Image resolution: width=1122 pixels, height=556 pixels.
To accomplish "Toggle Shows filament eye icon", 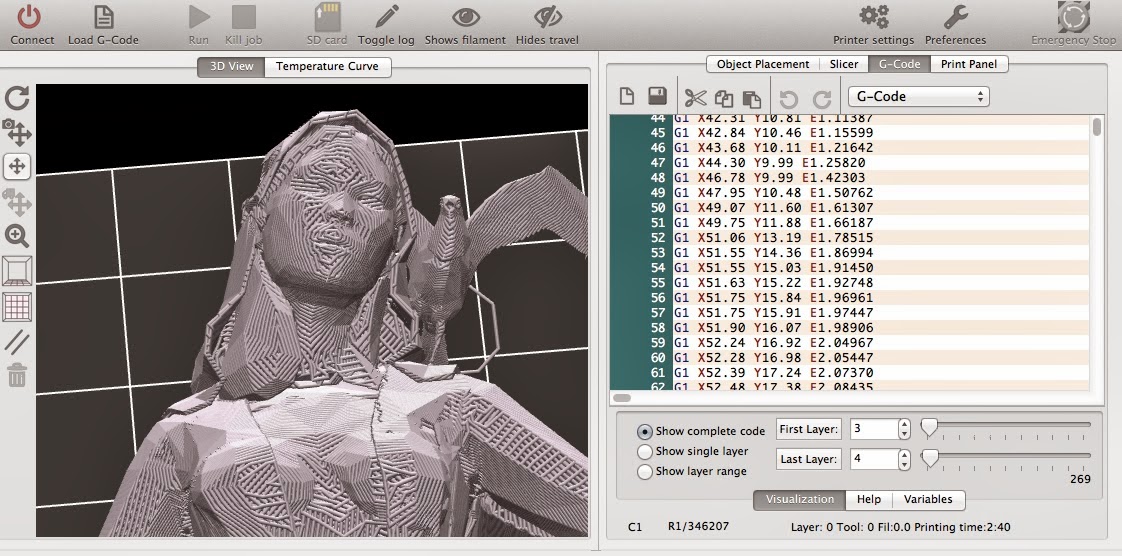I will click(x=465, y=16).
